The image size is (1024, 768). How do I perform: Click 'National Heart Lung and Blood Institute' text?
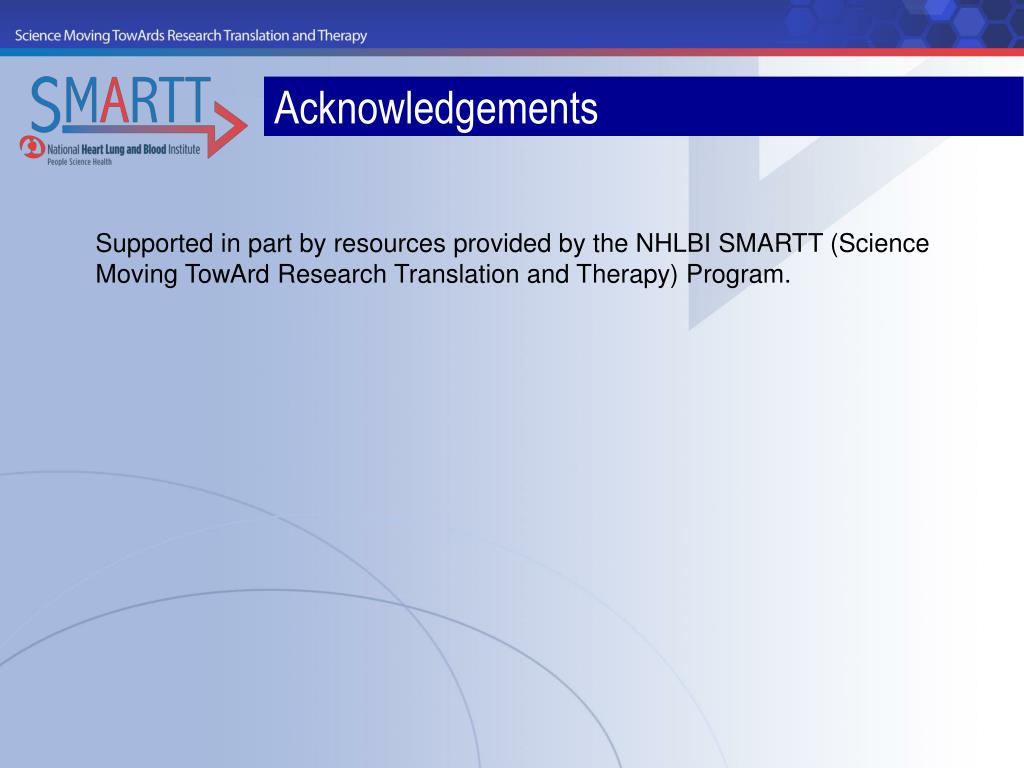point(123,150)
